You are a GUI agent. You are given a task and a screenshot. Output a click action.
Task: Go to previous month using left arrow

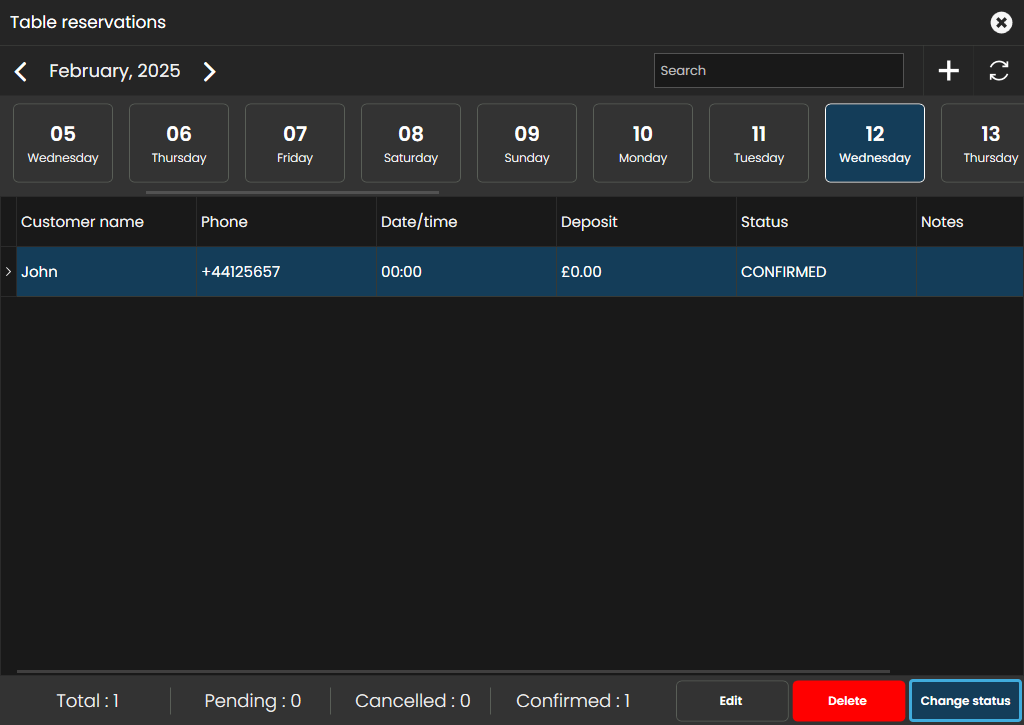coord(21,71)
